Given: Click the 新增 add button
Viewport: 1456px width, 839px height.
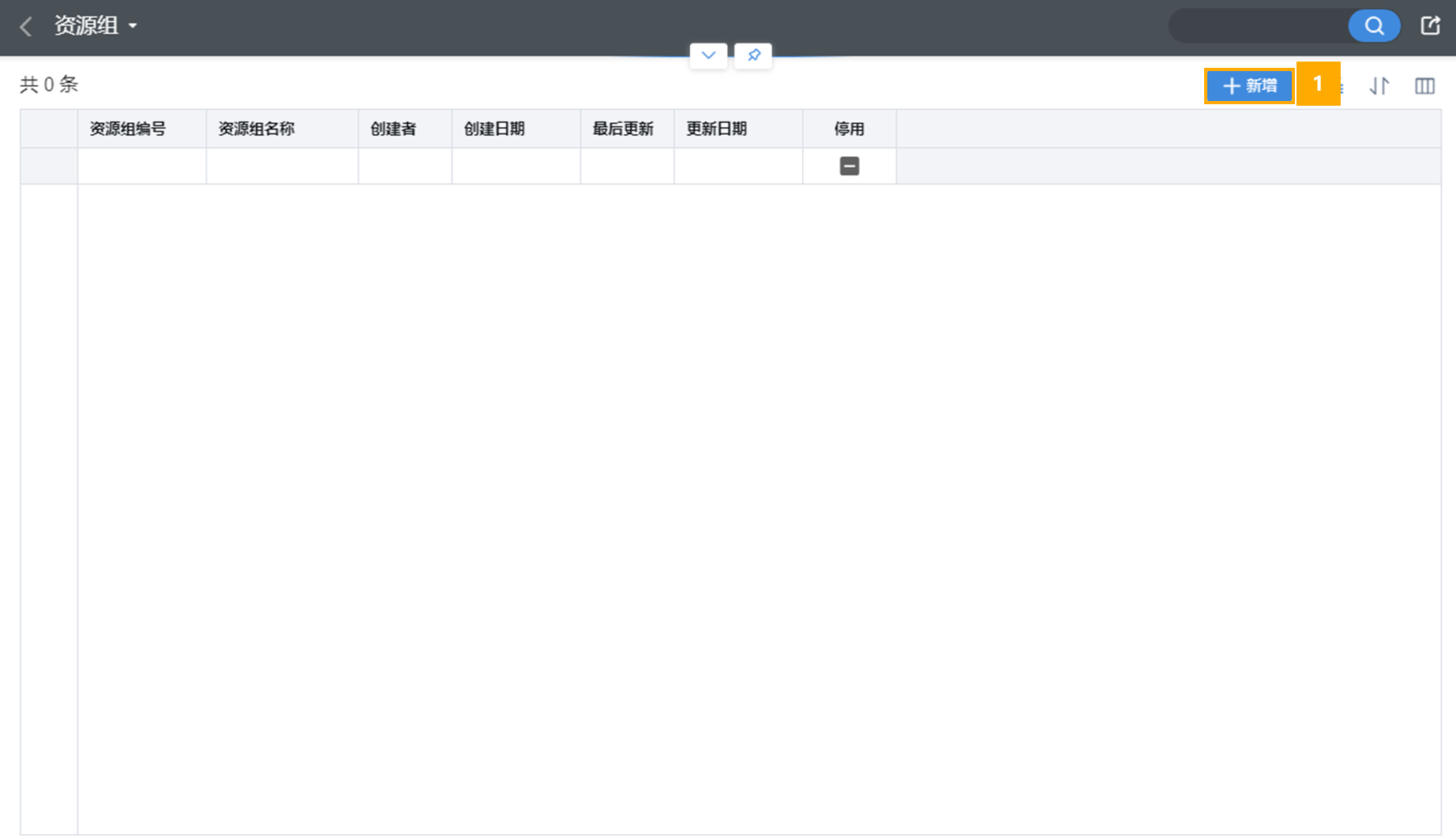Looking at the screenshot, I should click(1249, 85).
